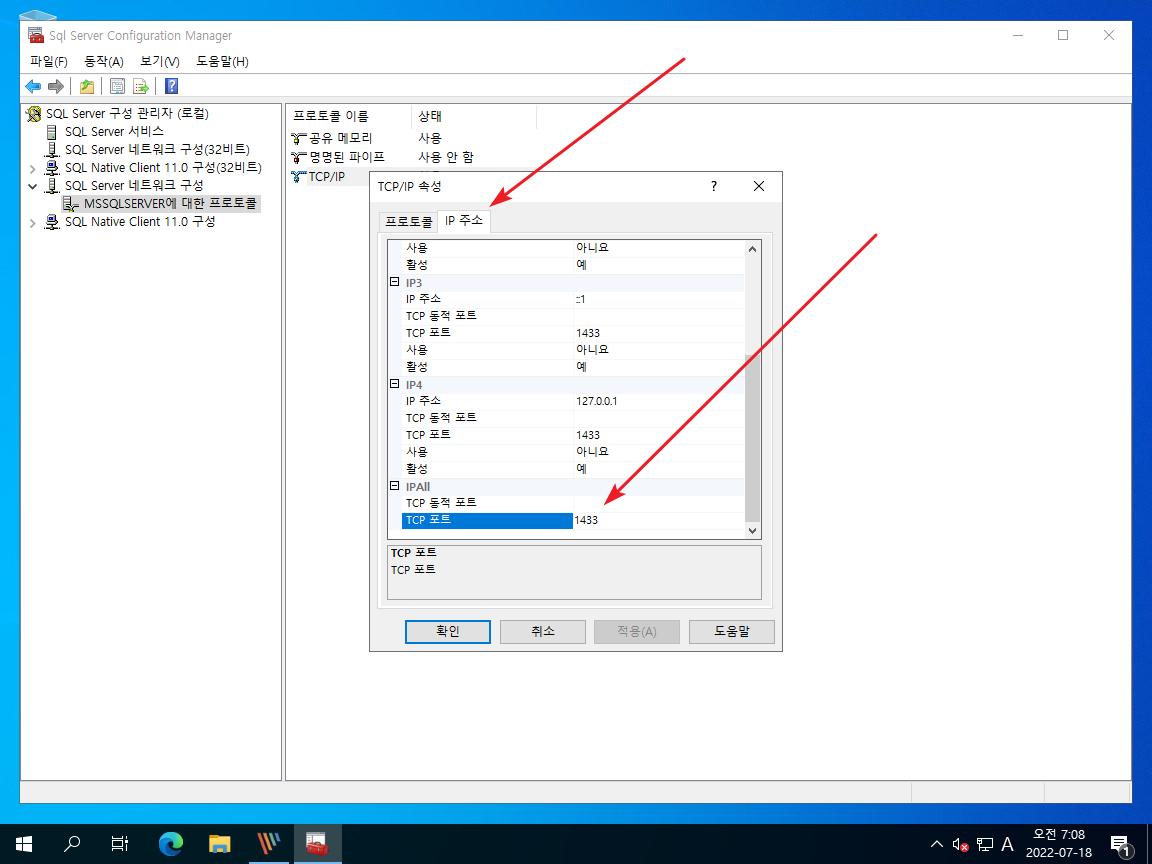Open Microsoft Edge from the taskbar
Viewport: 1152px width, 864px height.
coord(170,844)
